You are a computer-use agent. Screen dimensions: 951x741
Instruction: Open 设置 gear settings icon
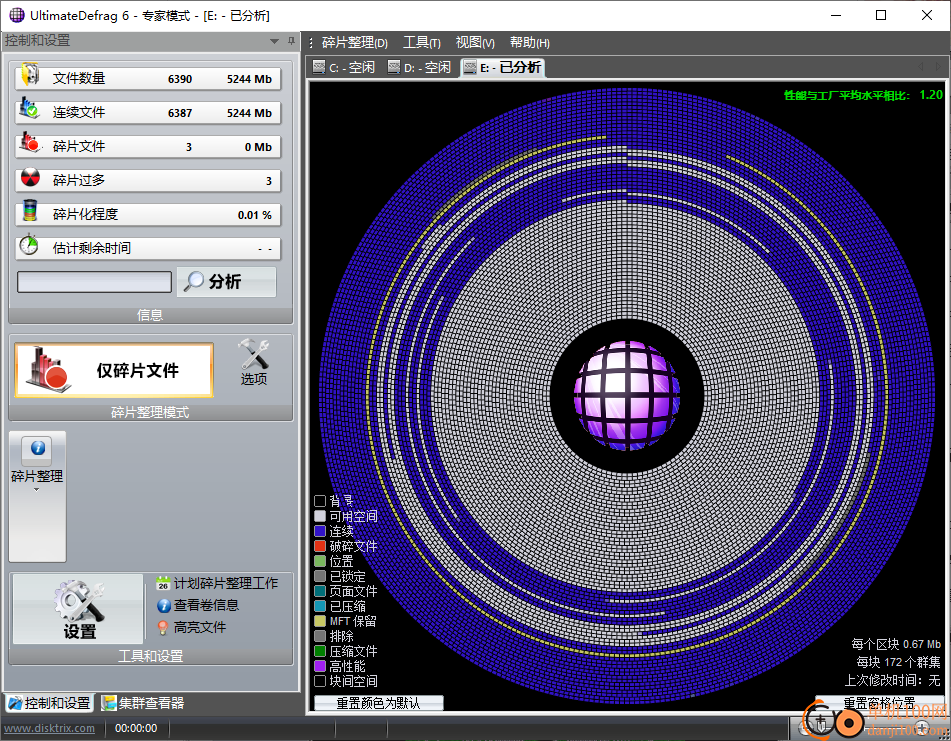pos(78,600)
